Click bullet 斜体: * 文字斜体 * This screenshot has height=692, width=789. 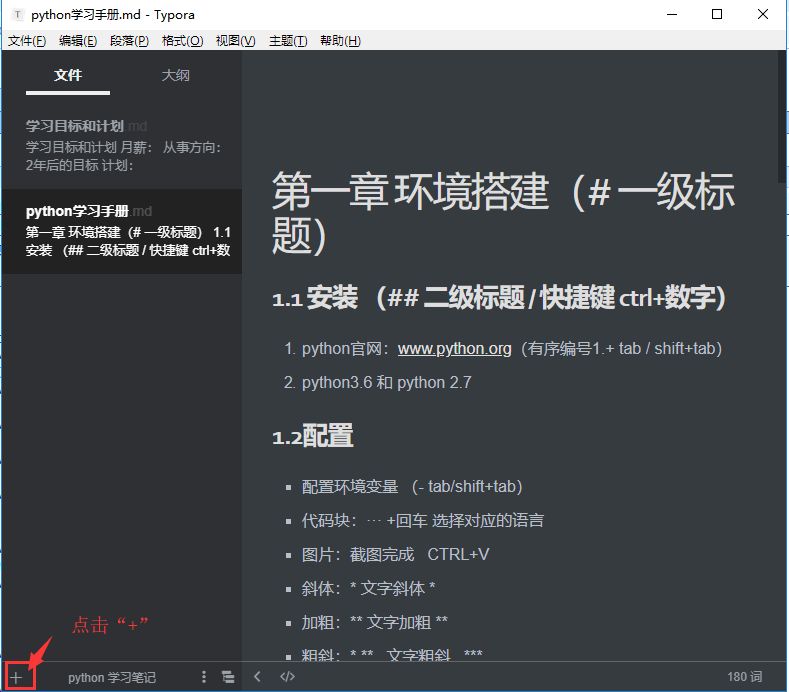(368, 588)
